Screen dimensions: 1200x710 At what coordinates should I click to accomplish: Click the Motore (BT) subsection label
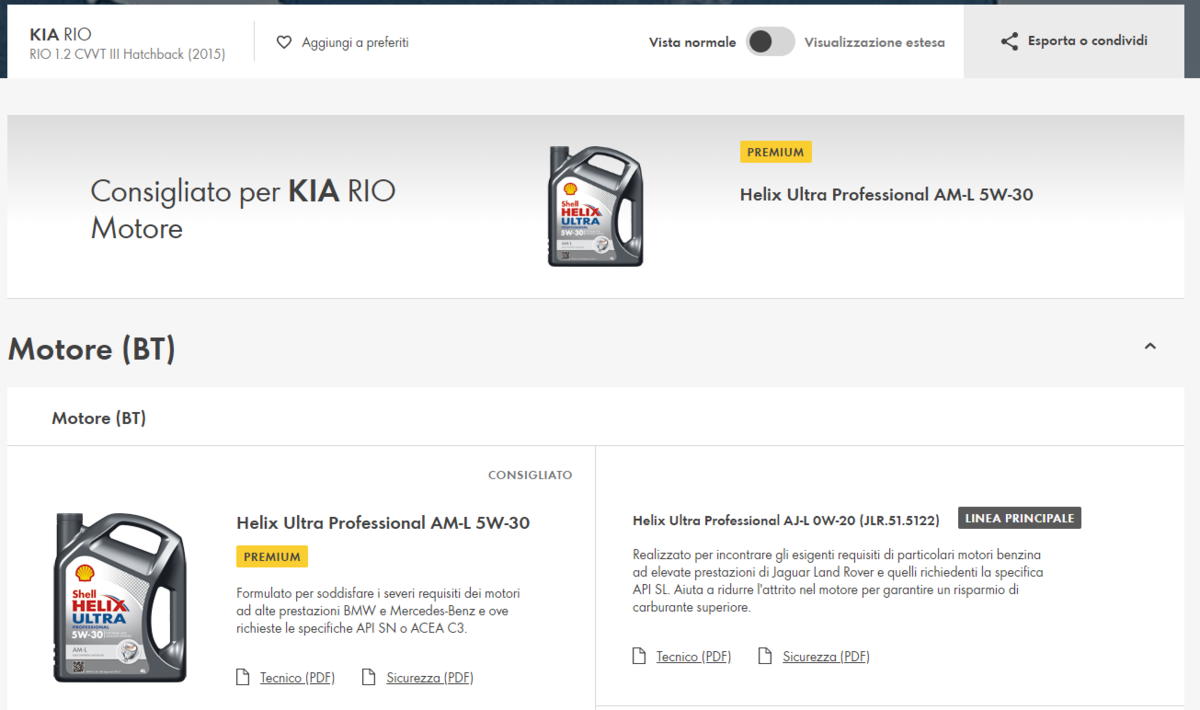99,418
